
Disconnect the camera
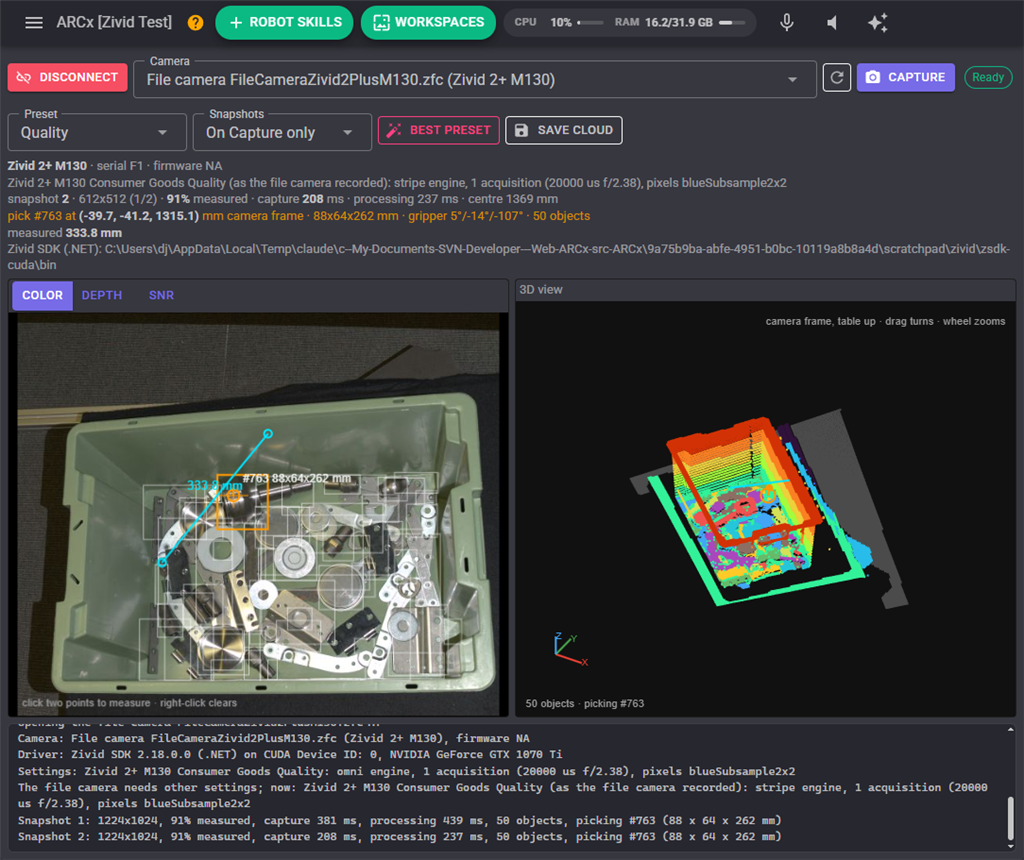[67, 77]
